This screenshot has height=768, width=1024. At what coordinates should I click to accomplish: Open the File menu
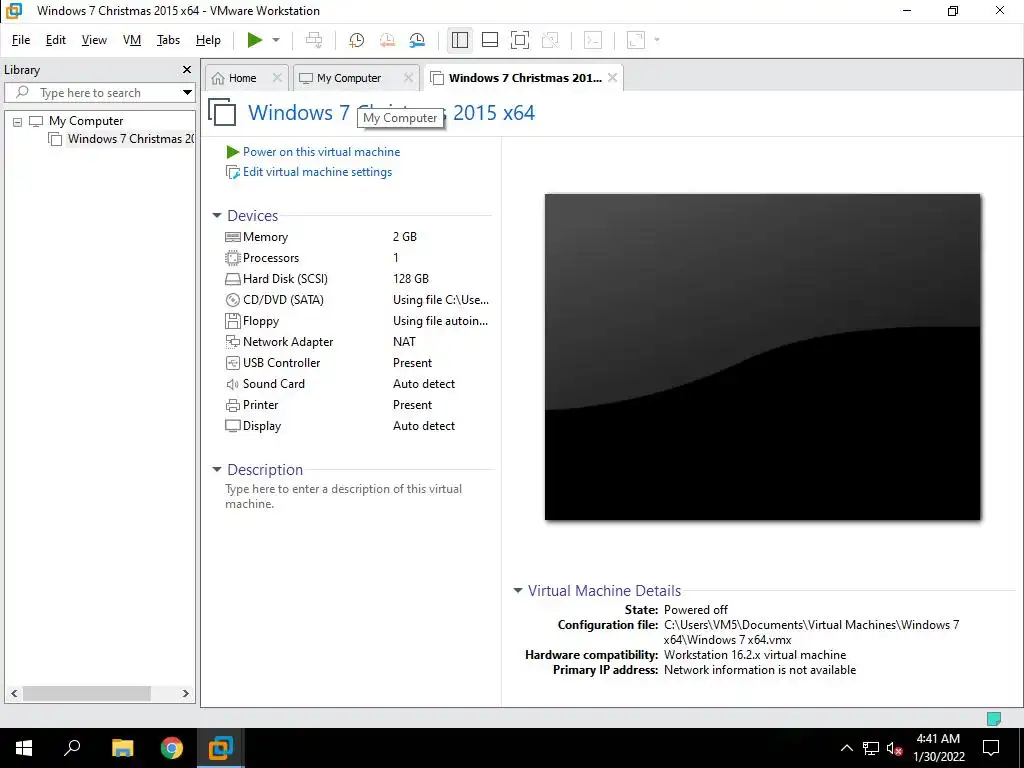pos(21,40)
